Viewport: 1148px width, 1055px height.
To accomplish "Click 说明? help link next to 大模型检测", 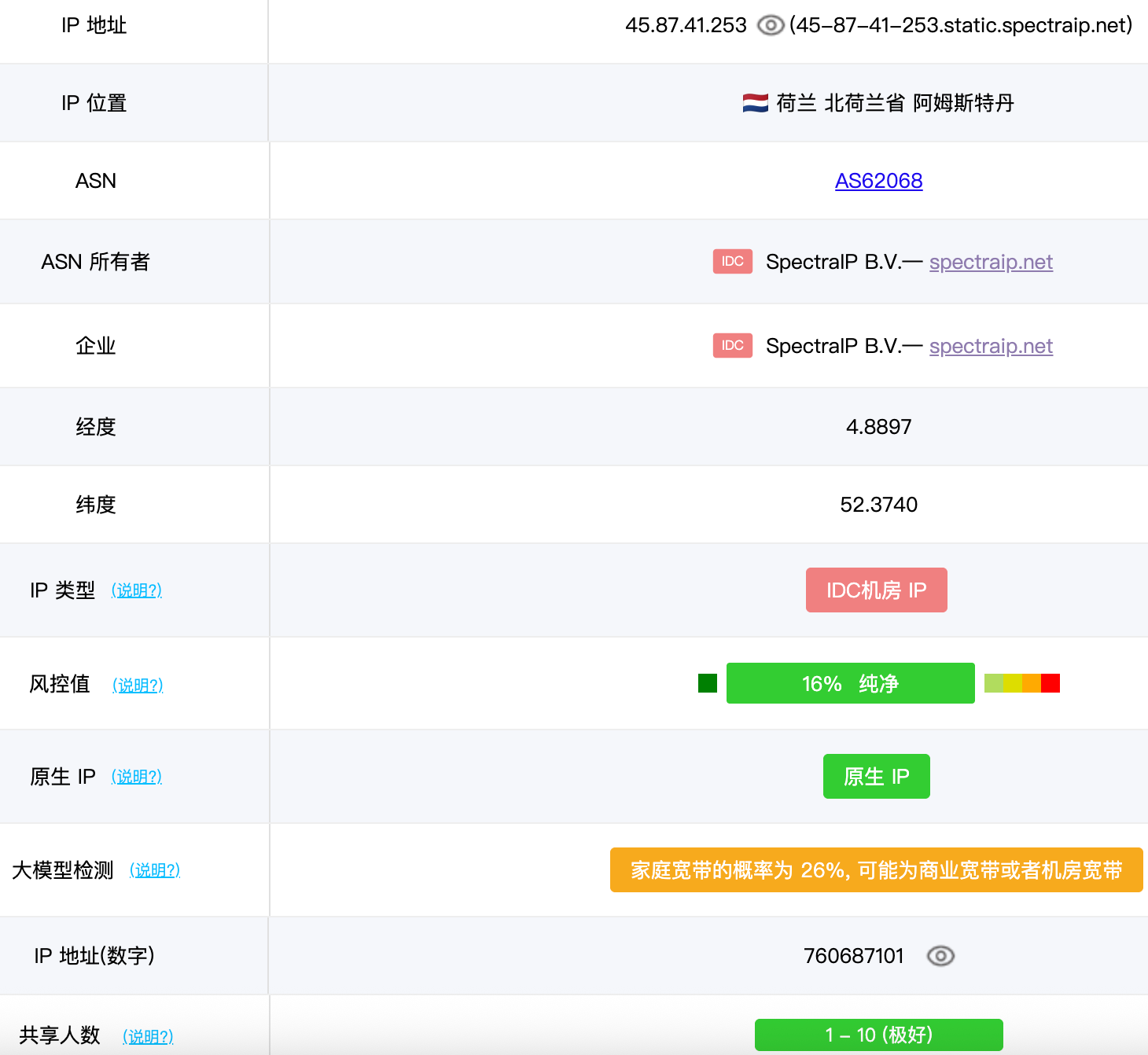I will click(155, 870).
